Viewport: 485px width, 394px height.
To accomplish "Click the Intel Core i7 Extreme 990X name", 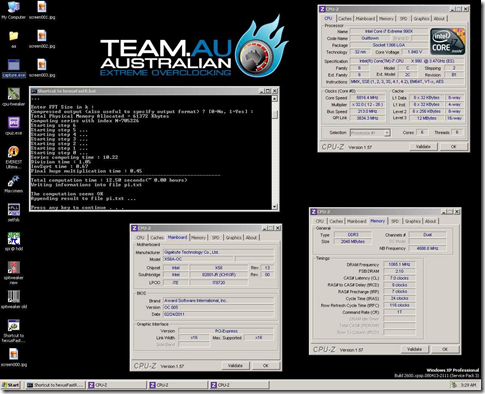I will [x=389, y=31].
